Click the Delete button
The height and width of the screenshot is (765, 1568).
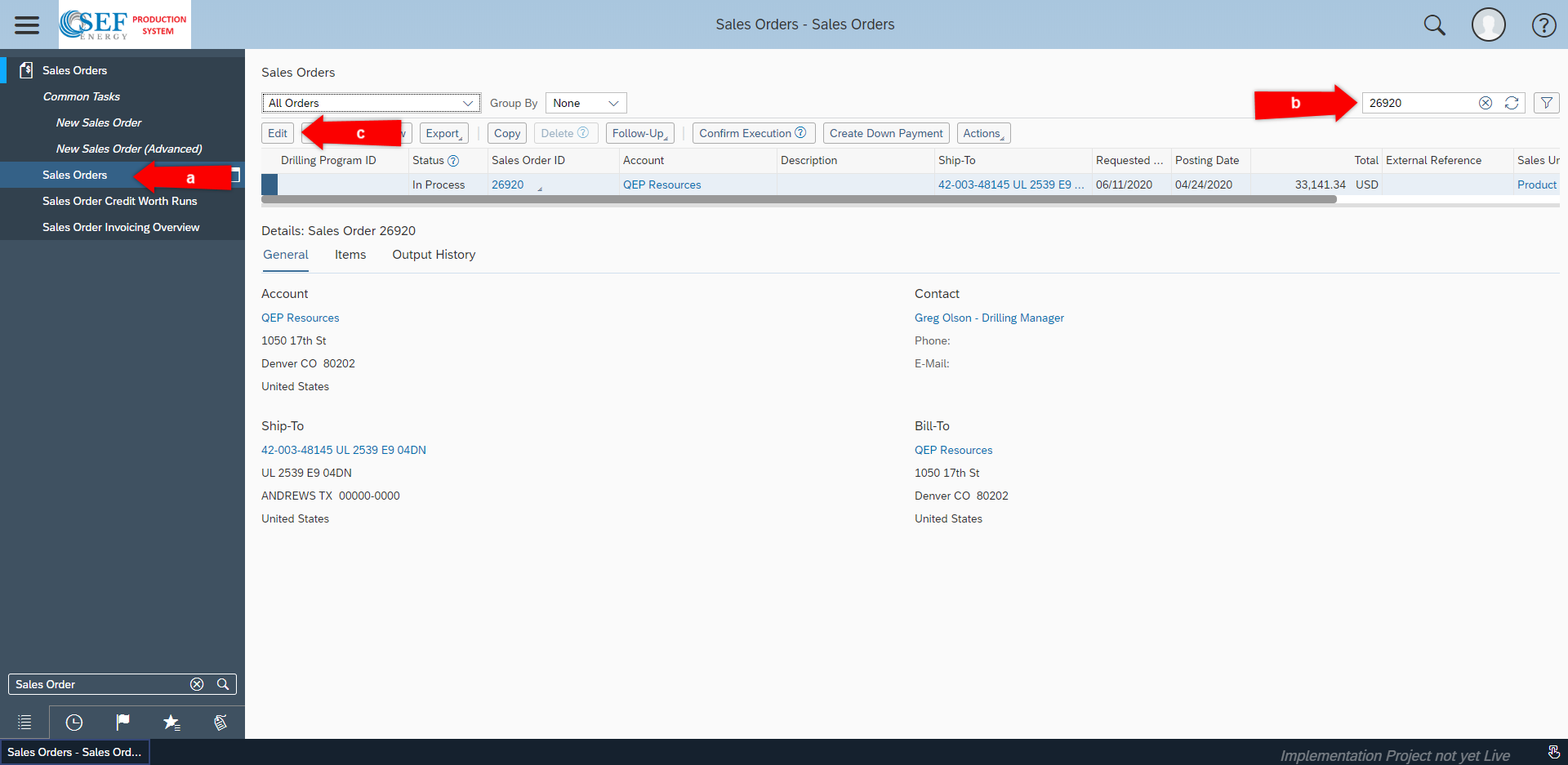click(566, 133)
